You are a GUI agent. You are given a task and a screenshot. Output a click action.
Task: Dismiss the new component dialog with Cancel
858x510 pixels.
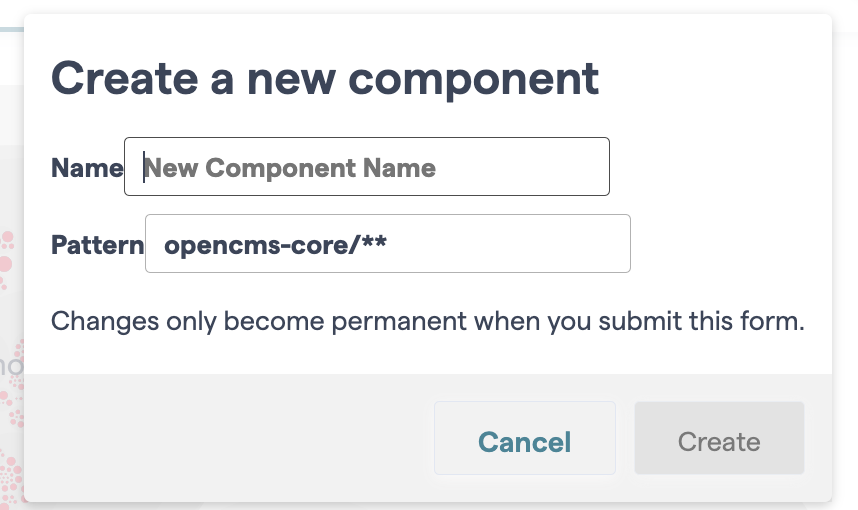click(524, 441)
